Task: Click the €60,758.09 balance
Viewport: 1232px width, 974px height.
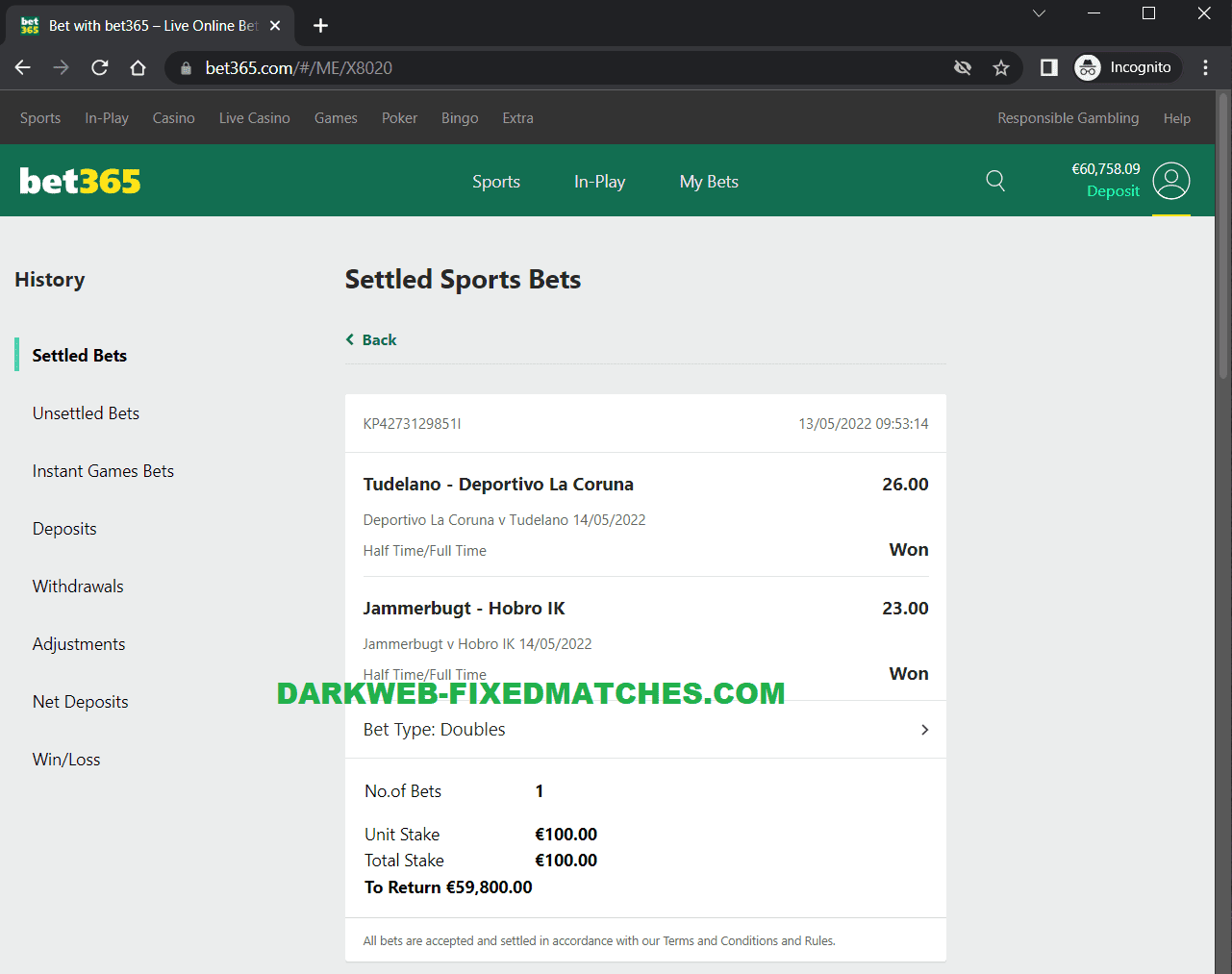Action: coord(1106,169)
